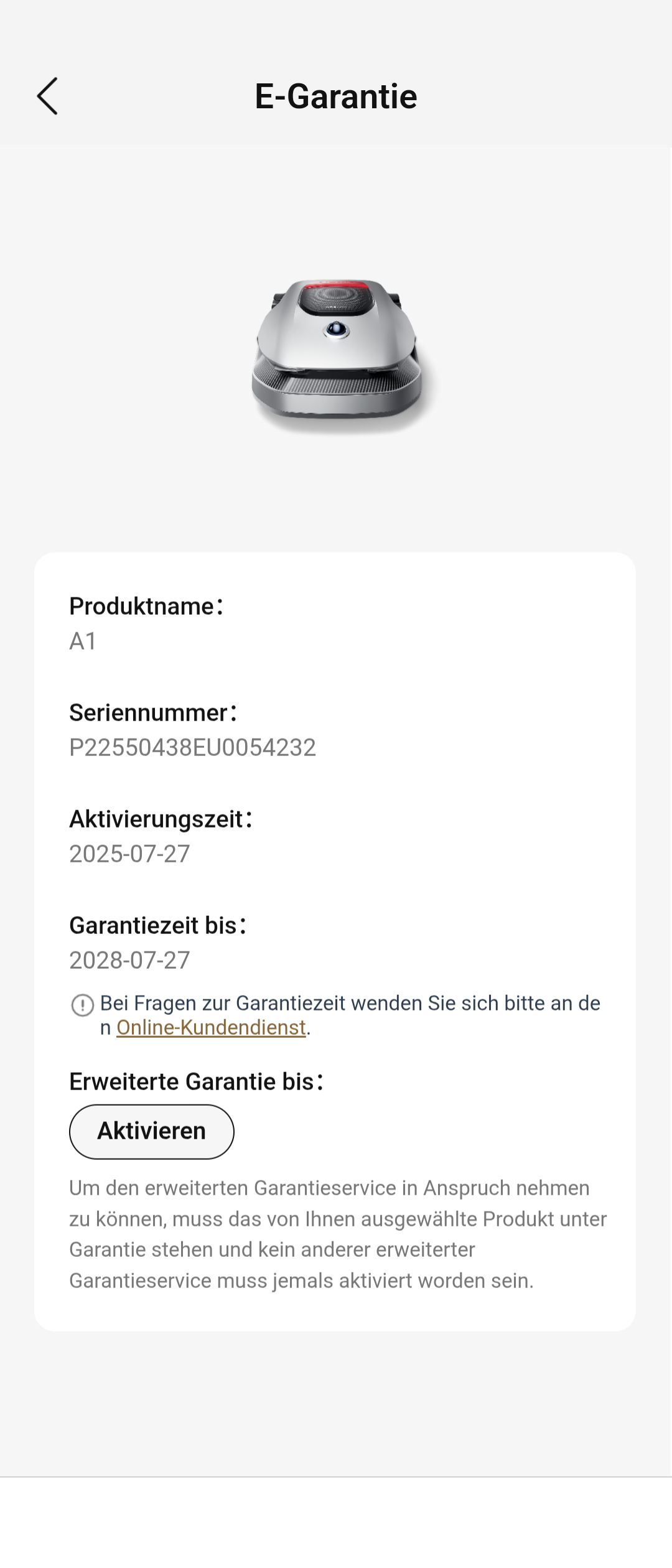Tap the info exclamation icon

tap(82, 1005)
